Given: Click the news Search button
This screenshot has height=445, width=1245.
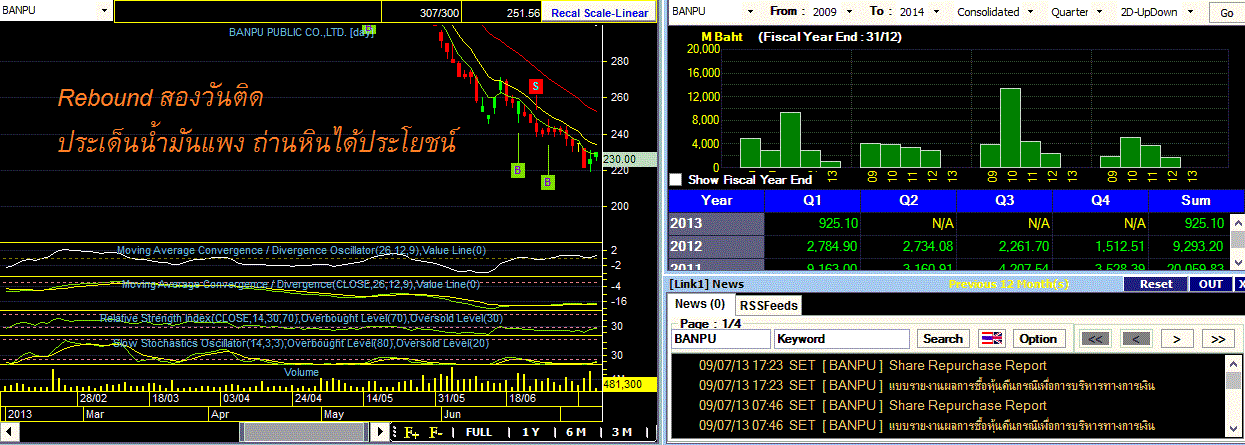Looking at the screenshot, I should tap(943, 339).
